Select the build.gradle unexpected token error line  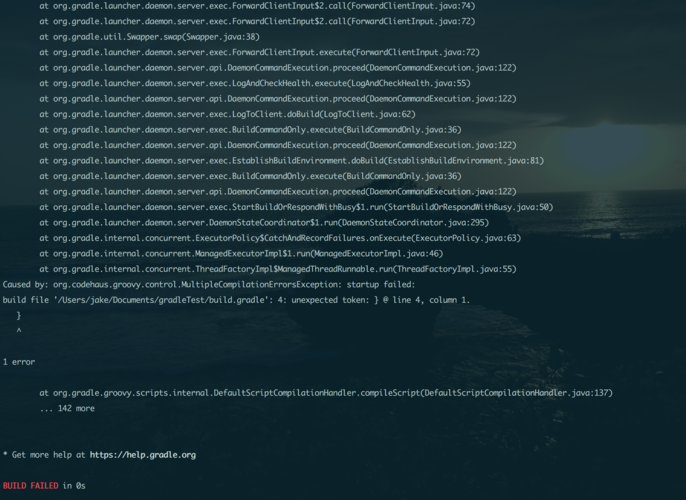(236, 300)
